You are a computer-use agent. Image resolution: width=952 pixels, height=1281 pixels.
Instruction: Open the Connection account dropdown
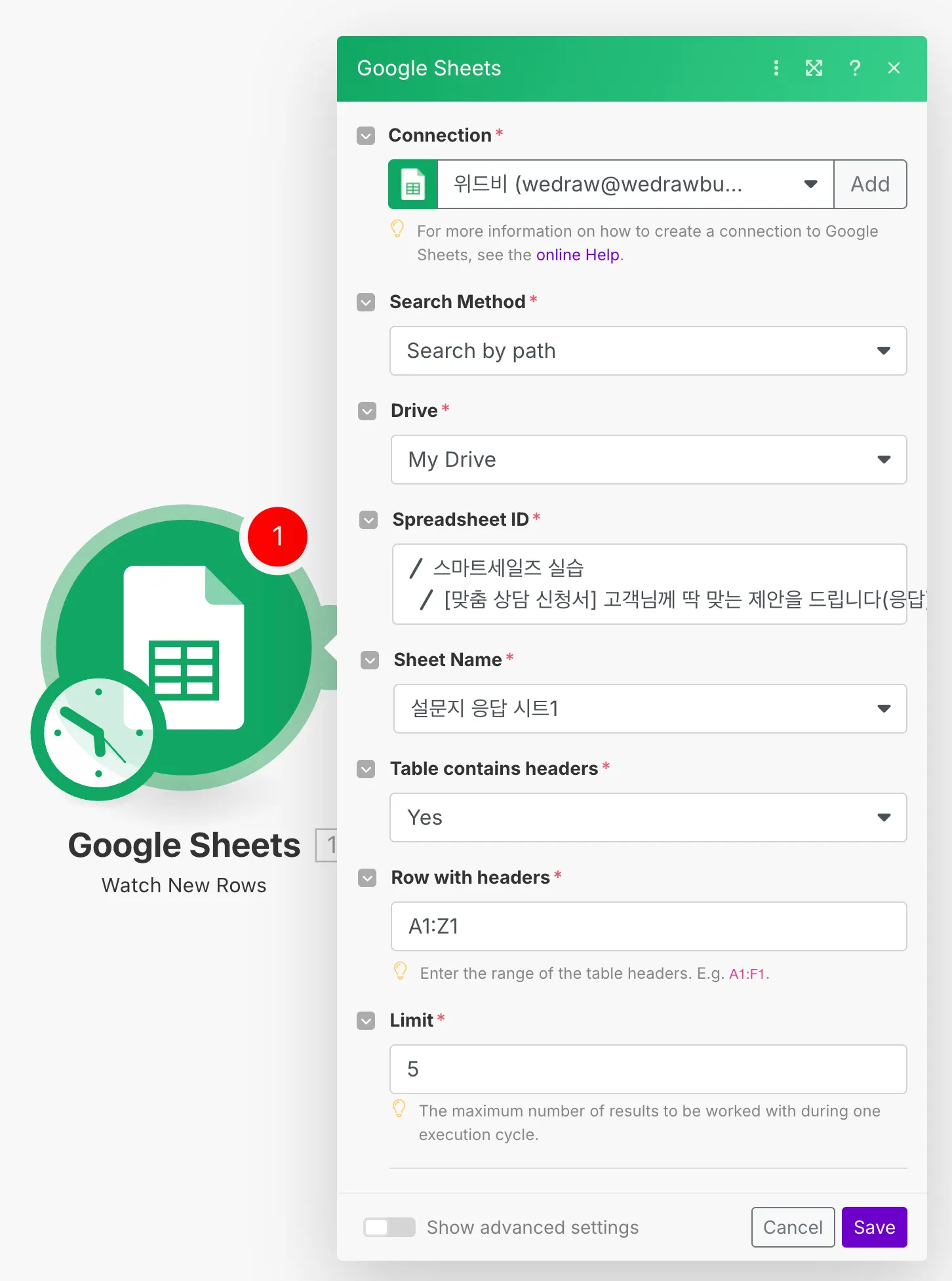click(x=635, y=184)
